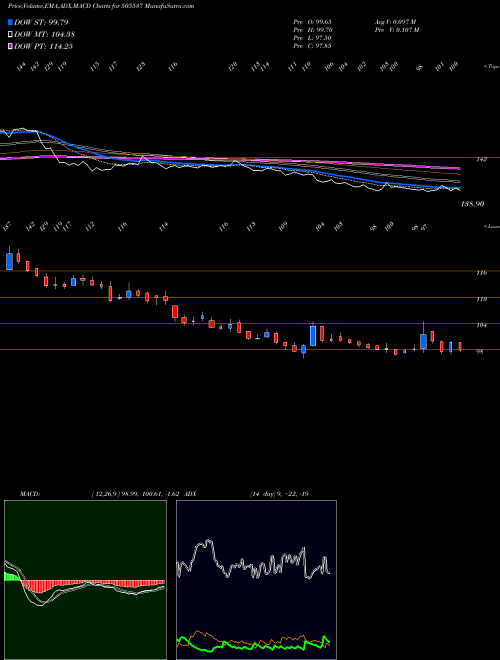
Task: Click the 'Pre H: 99.70' value
Action: coord(313,30)
